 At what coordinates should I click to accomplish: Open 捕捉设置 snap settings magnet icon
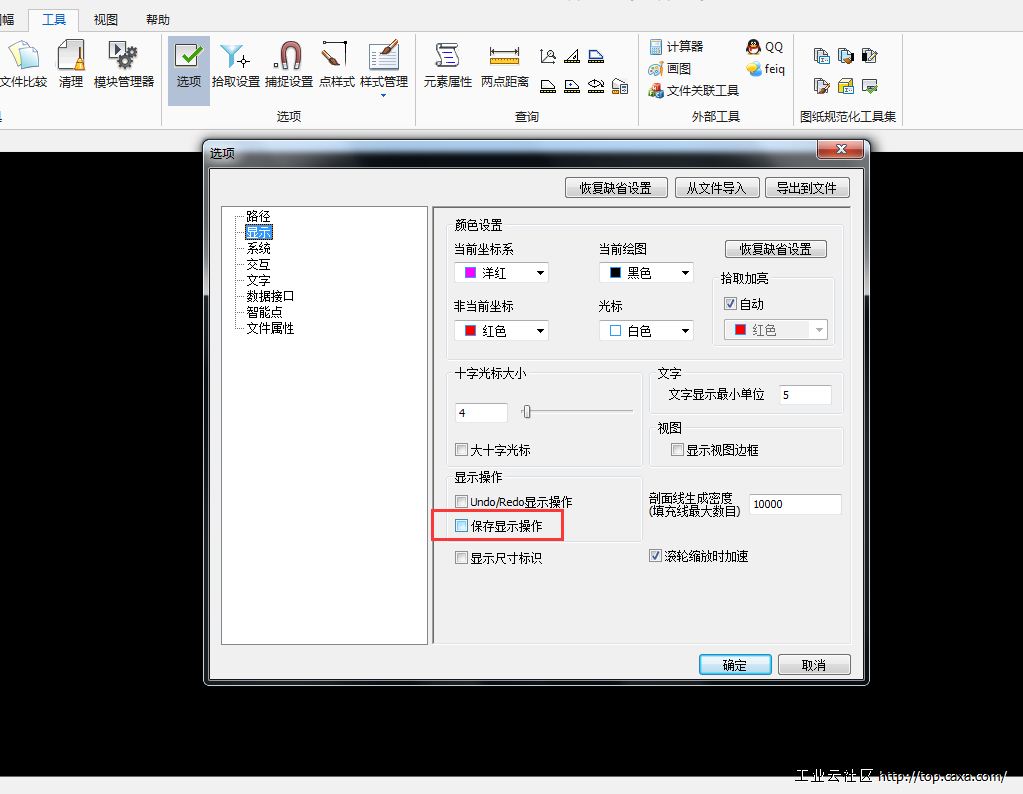tap(289, 64)
